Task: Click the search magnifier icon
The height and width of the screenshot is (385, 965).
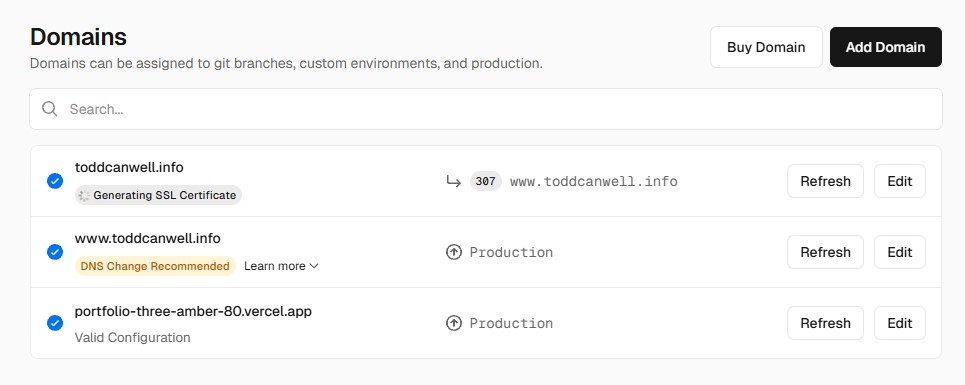Action: (50, 109)
